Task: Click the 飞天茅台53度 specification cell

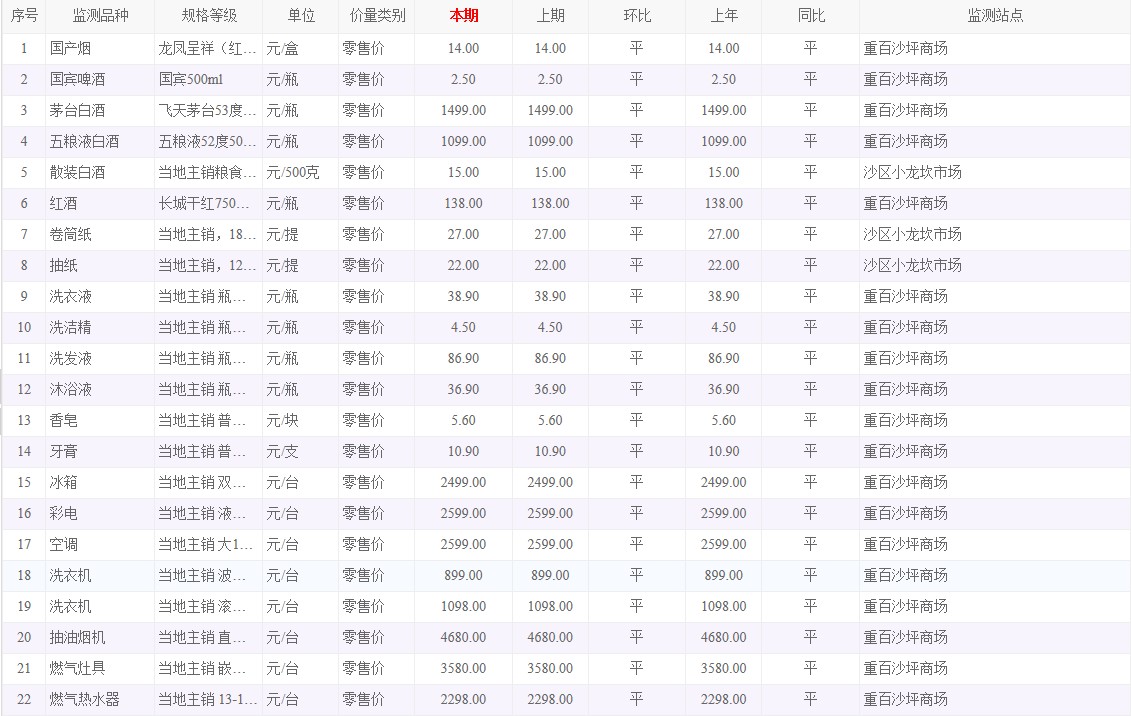Action: pos(207,110)
